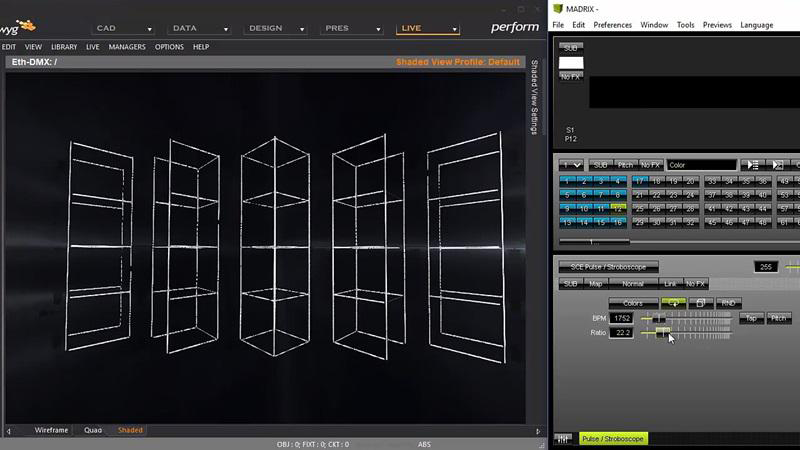Toggle the RND random button
Screen dimensions: 800x450
pos(728,303)
